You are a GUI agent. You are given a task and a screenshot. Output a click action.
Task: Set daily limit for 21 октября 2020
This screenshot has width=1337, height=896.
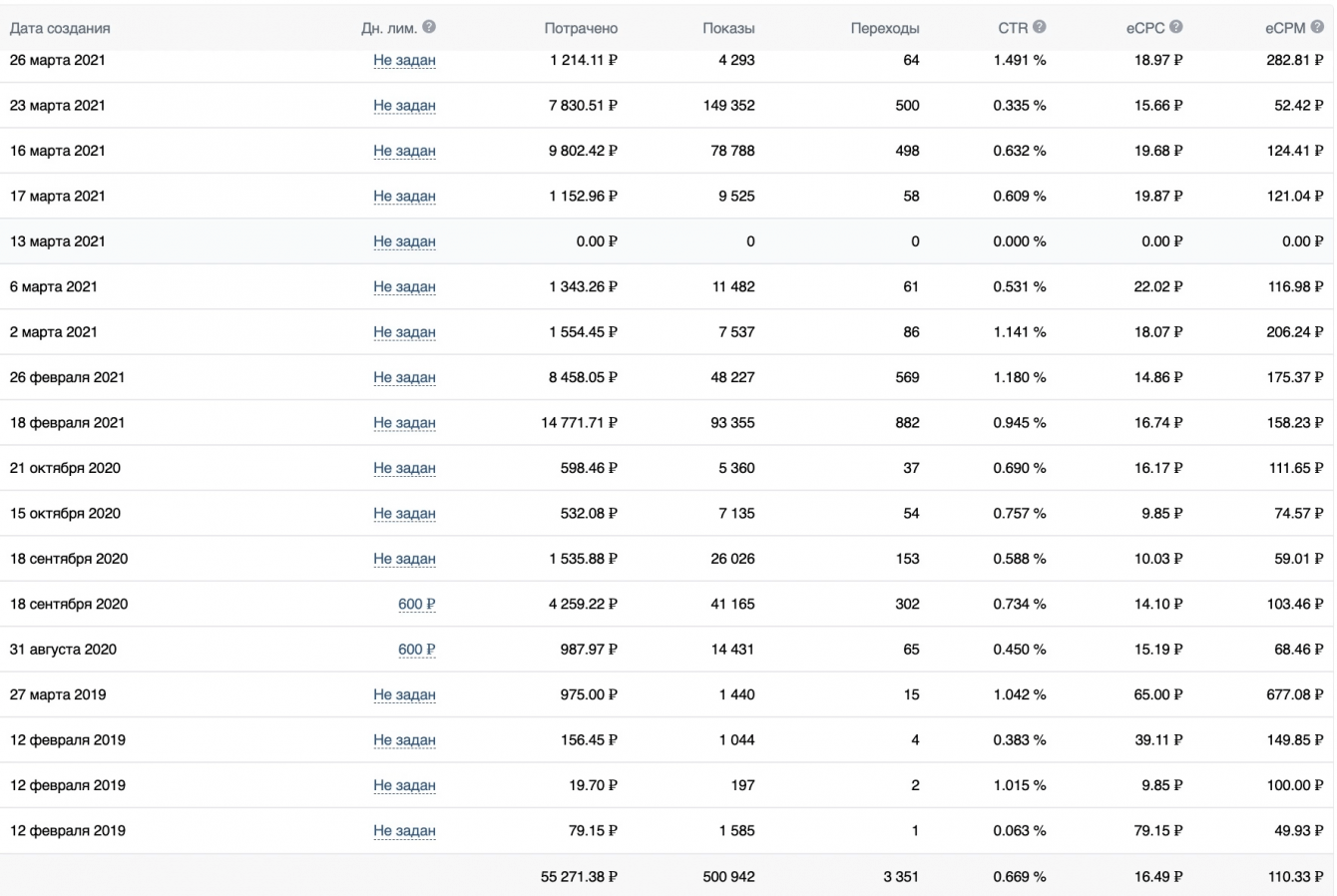(x=404, y=469)
